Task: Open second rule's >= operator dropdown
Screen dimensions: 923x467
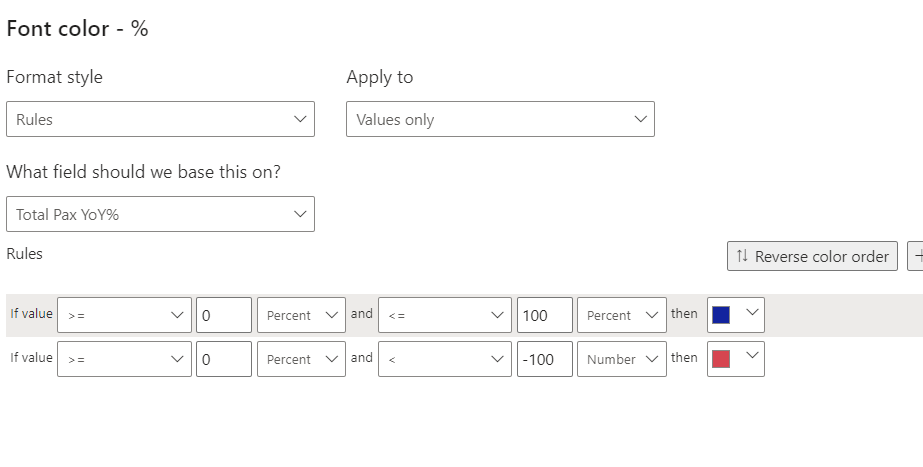Action: (x=124, y=359)
